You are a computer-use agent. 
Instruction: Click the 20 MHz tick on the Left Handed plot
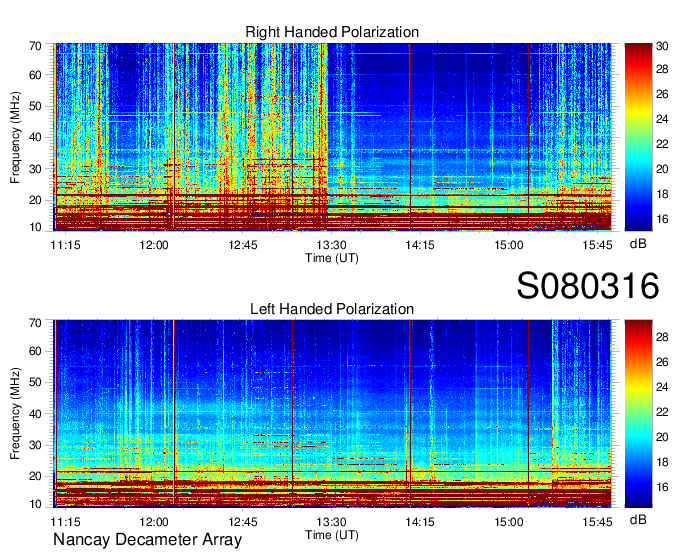point(35,476)
